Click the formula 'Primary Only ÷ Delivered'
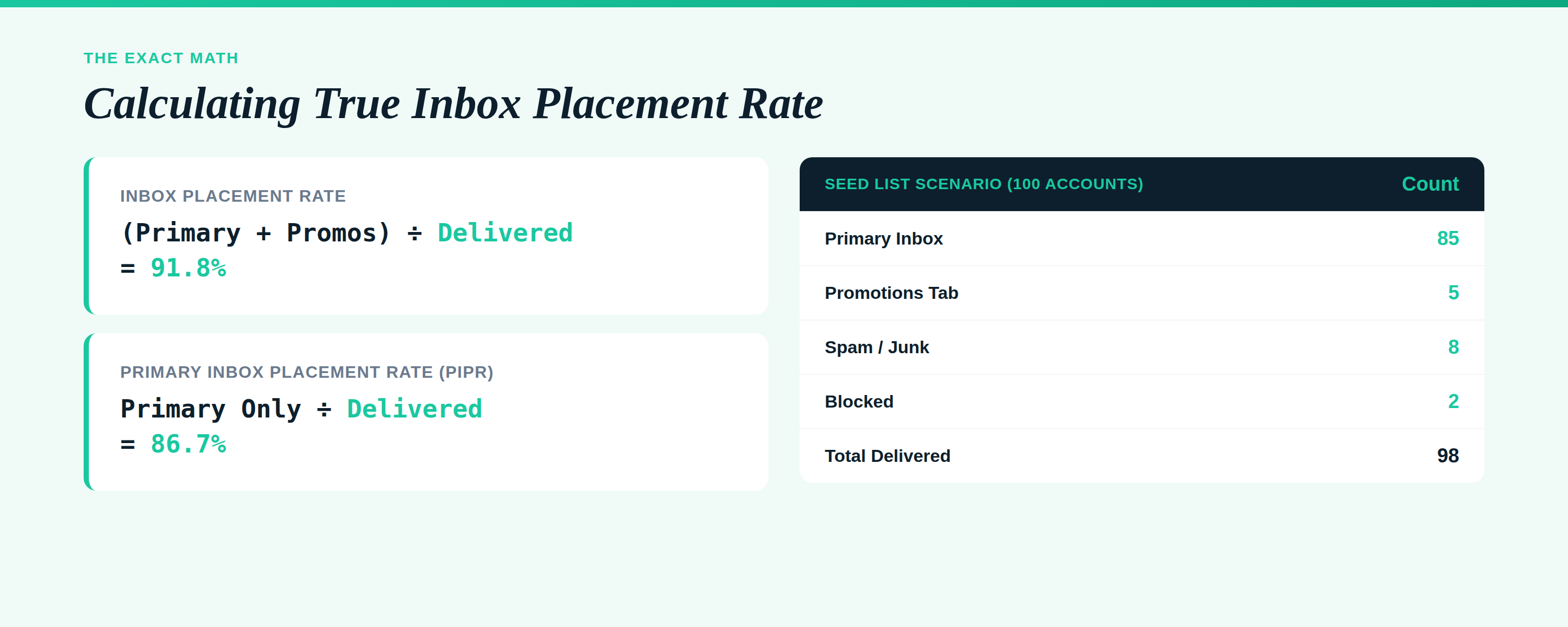 301,409
